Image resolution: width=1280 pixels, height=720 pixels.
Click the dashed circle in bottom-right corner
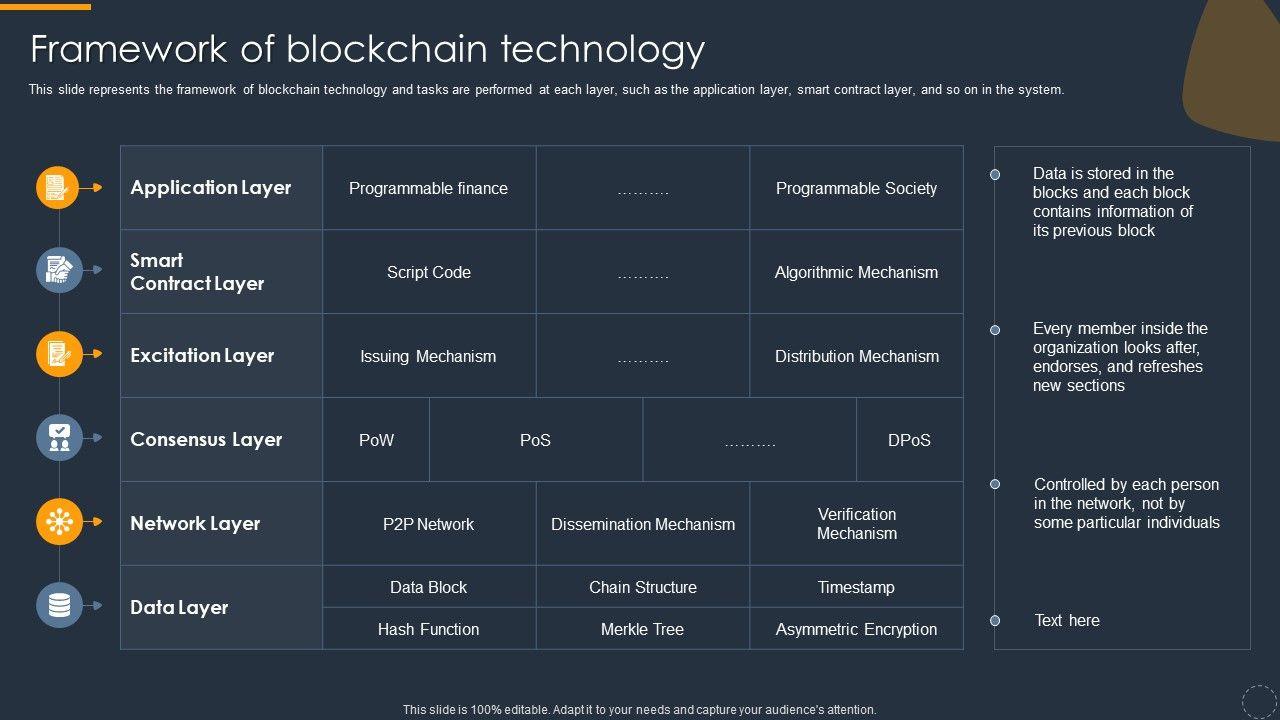1259,701
